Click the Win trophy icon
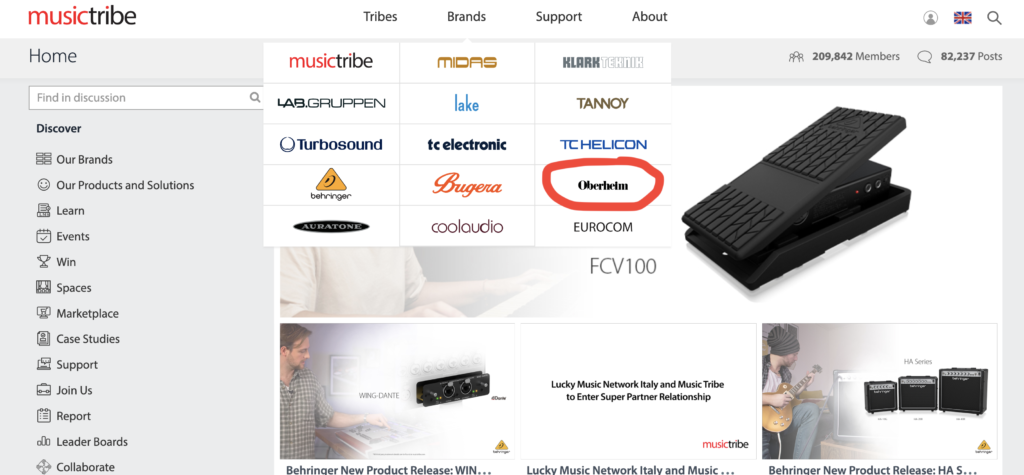The image size is (1024, 475). 44,261
